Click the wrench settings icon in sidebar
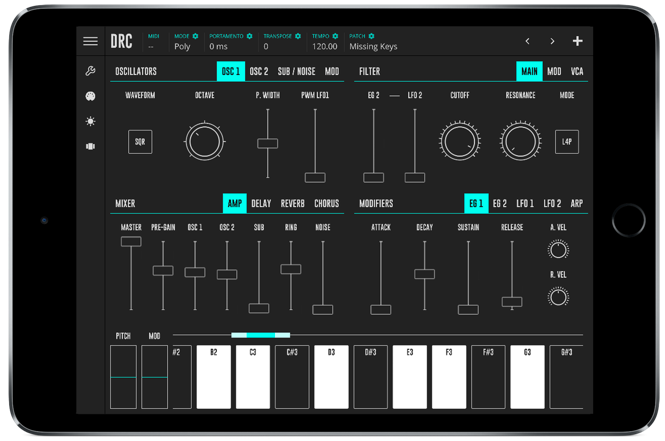Screen dimensions: 665x441 tap(90, 72)
